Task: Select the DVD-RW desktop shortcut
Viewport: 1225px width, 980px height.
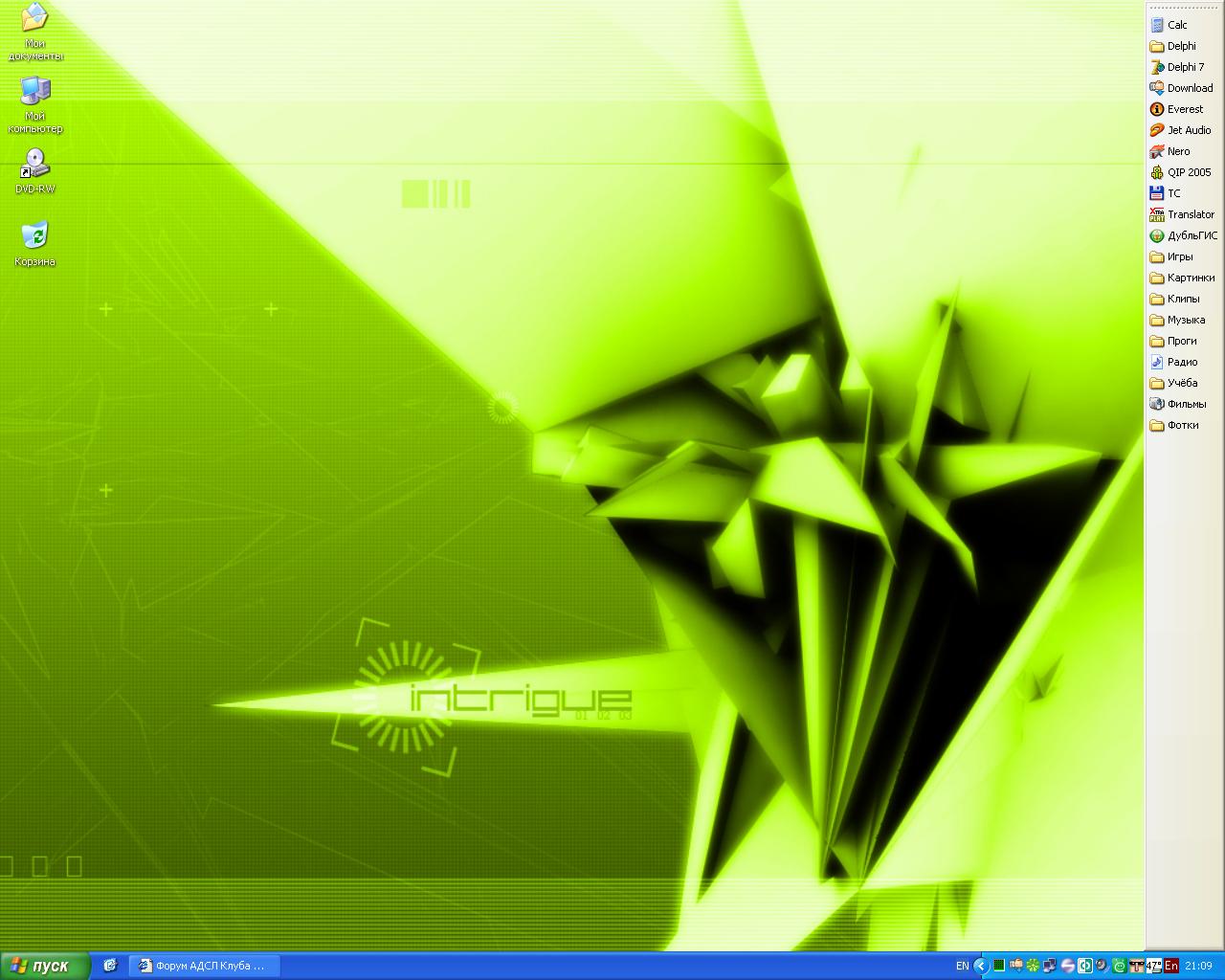Action: coord(34,170)
